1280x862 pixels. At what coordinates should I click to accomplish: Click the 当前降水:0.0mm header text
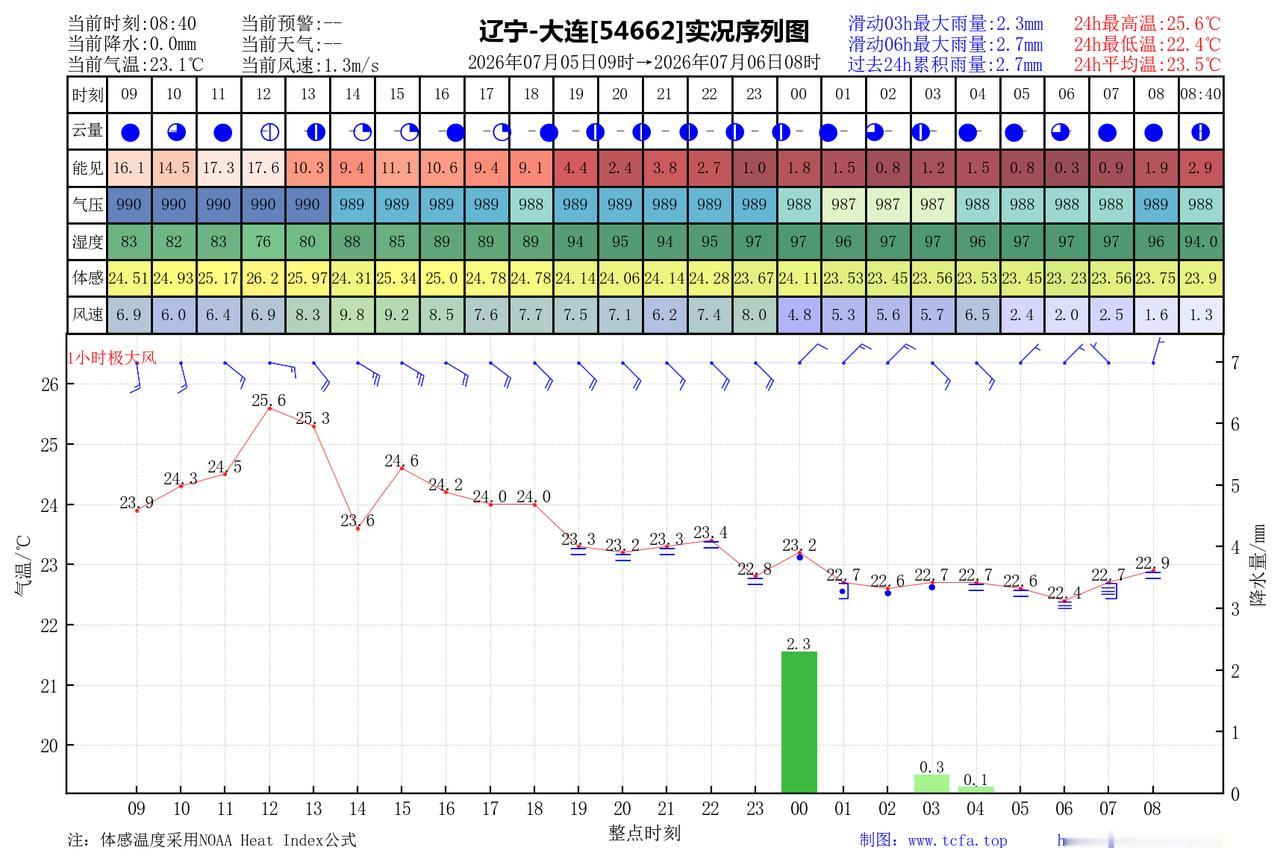(132, 44)
